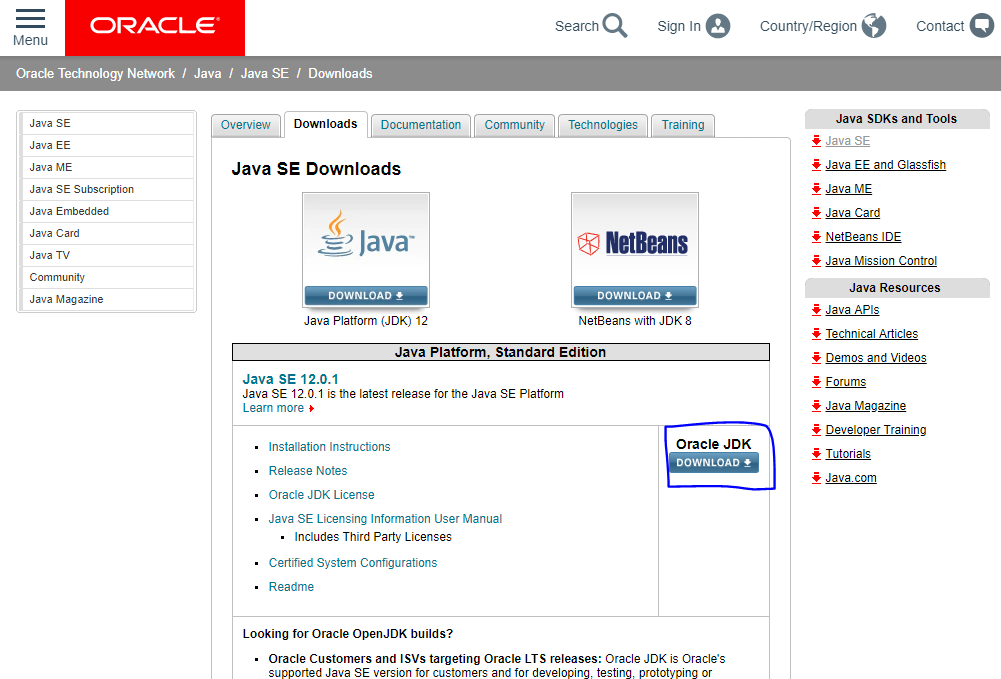Switch to the Overview tab
This screenshot has height=679, width=1001.
pyautogui.click(x=246, y=125)
